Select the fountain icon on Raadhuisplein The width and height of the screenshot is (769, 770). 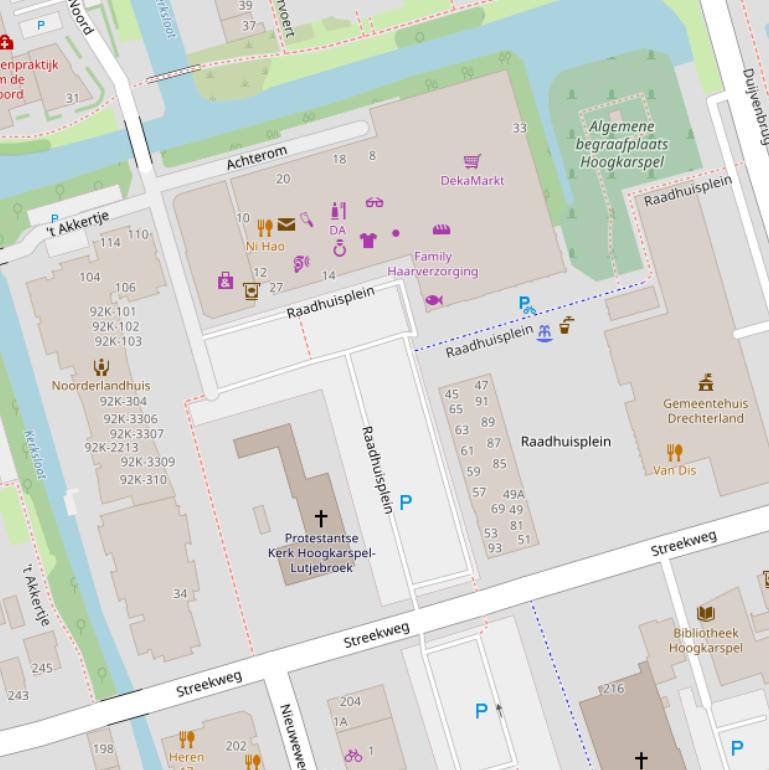[544, 333]
